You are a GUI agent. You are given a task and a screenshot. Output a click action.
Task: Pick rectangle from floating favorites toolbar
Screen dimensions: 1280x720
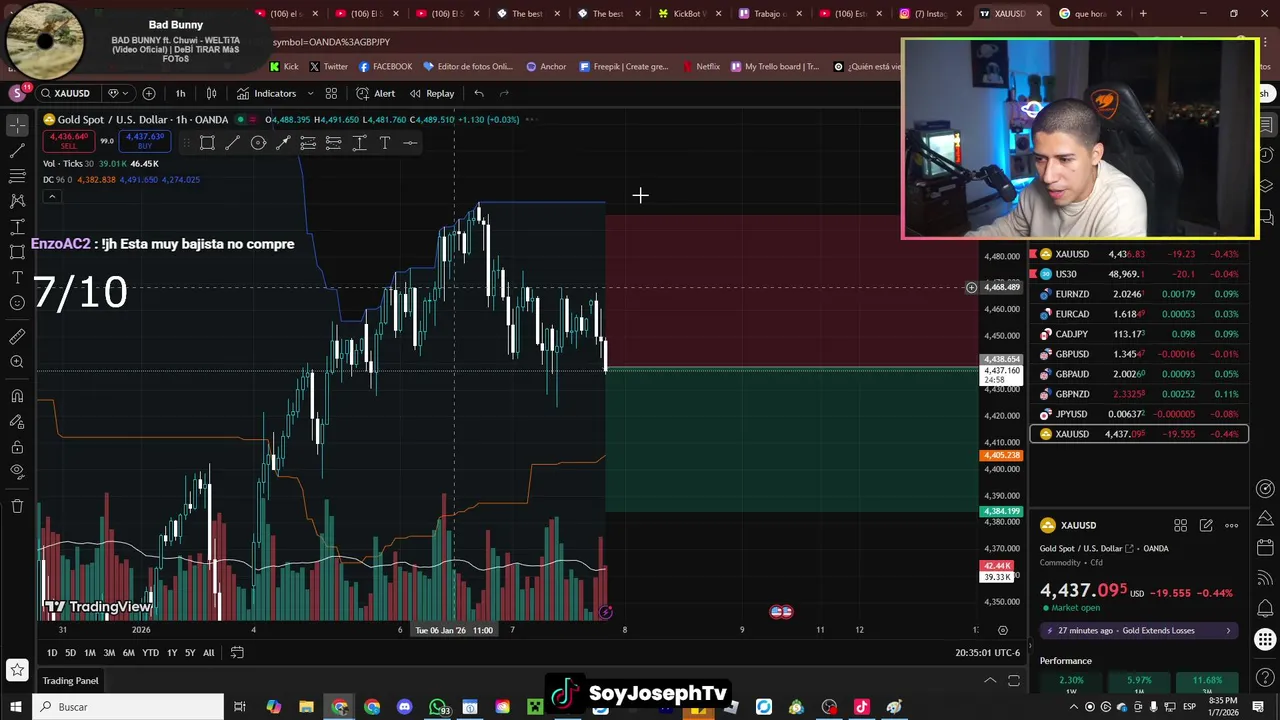(207, 143)
